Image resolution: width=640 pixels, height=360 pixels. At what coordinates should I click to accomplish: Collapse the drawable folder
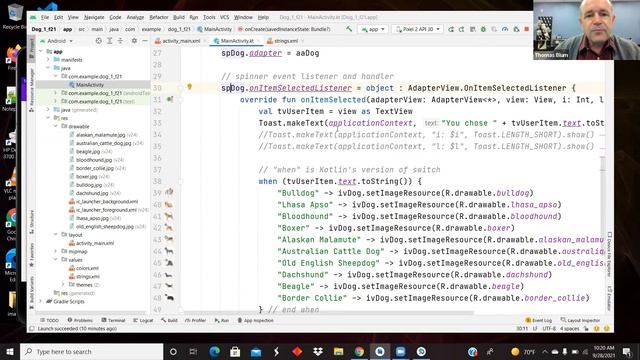56,126
